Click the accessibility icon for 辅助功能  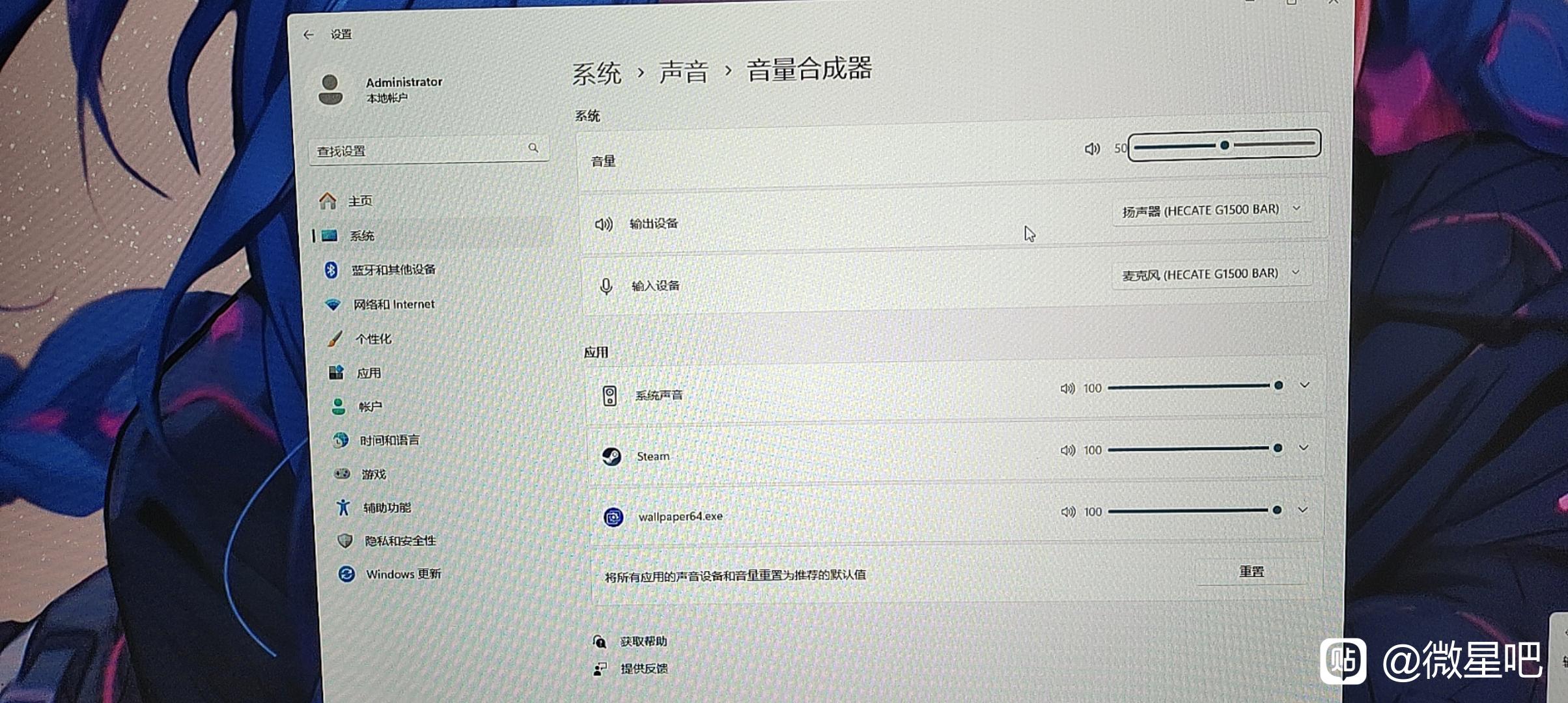(x=343, y=507)
